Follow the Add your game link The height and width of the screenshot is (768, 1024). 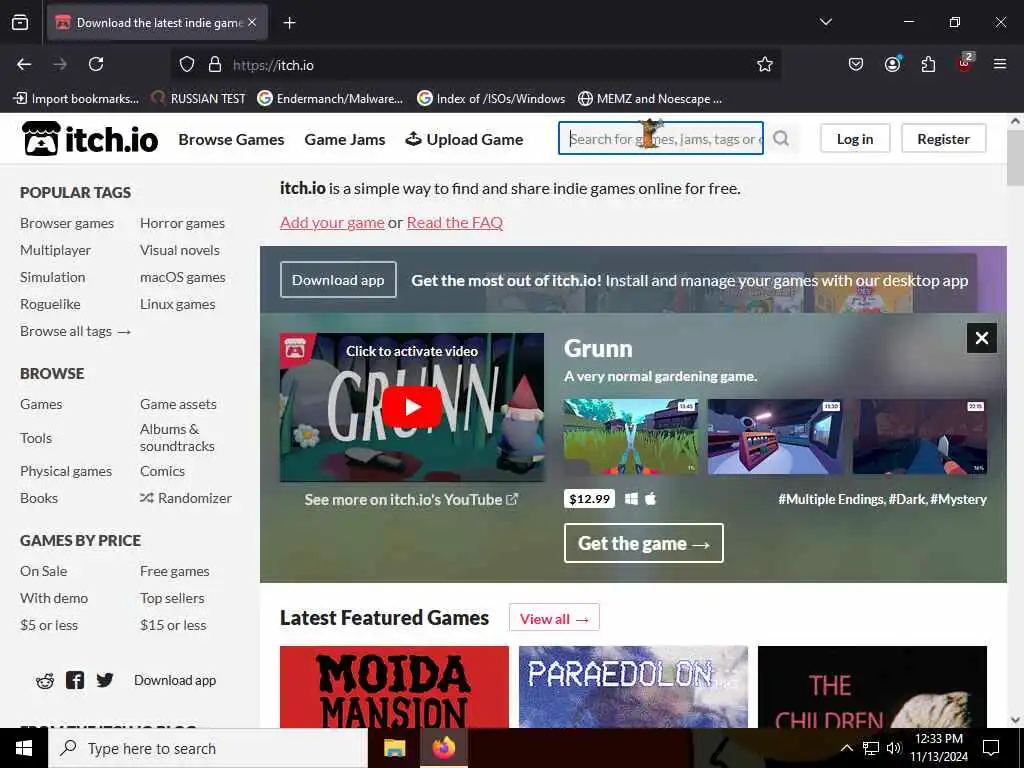coord(332,222)
